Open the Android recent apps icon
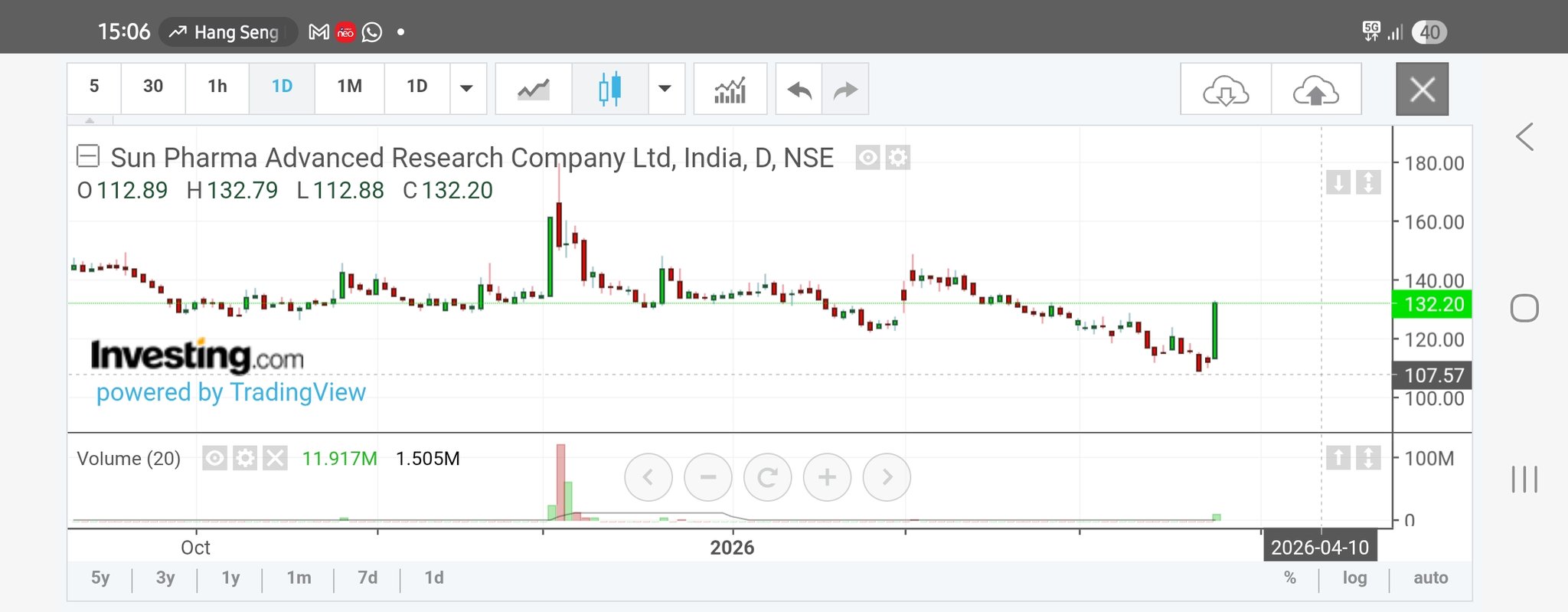1568x612 pixels. point(1524,479)
